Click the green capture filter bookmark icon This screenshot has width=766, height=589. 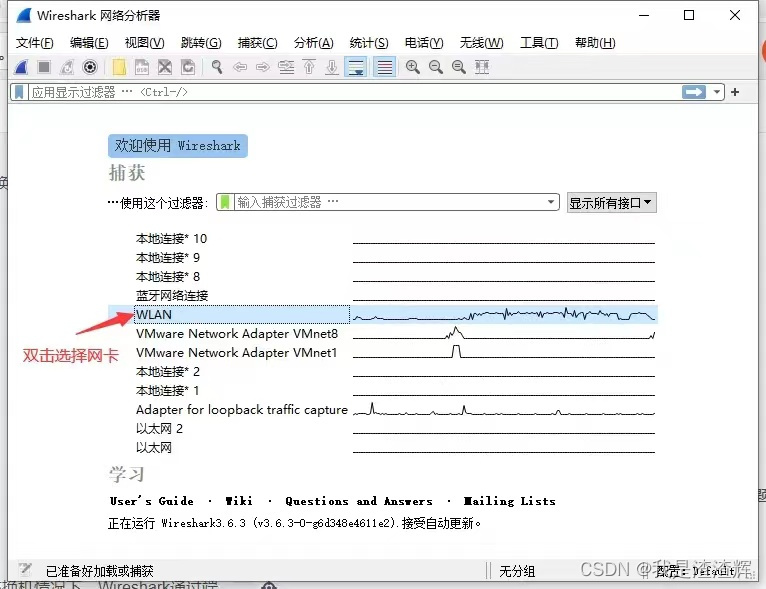click(x=225, y=202)
